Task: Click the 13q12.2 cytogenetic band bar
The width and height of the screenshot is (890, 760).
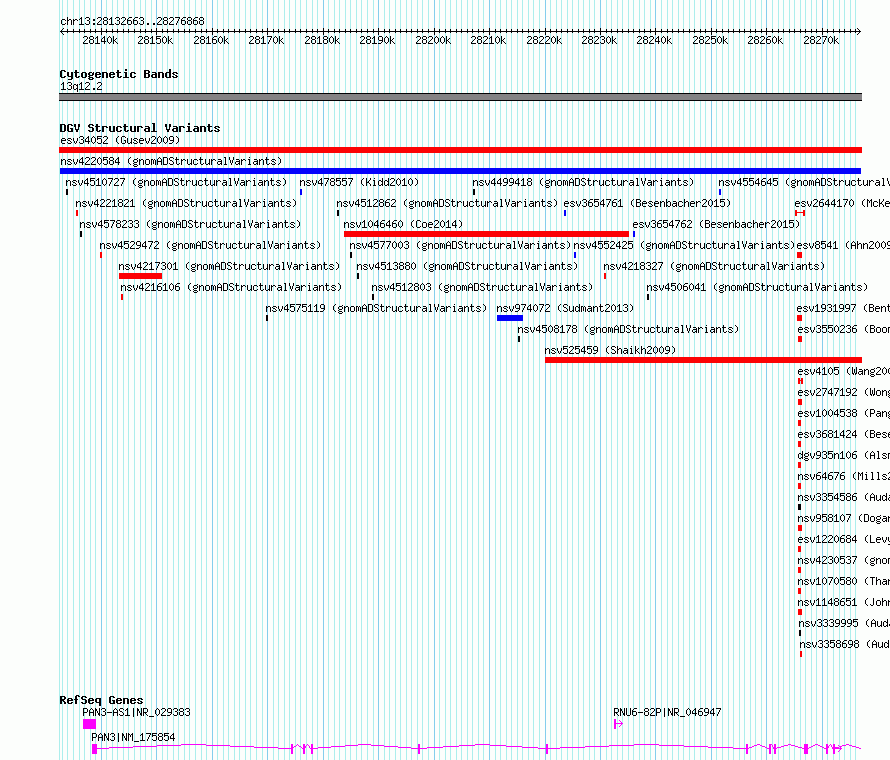Action: tap(460, 97)
